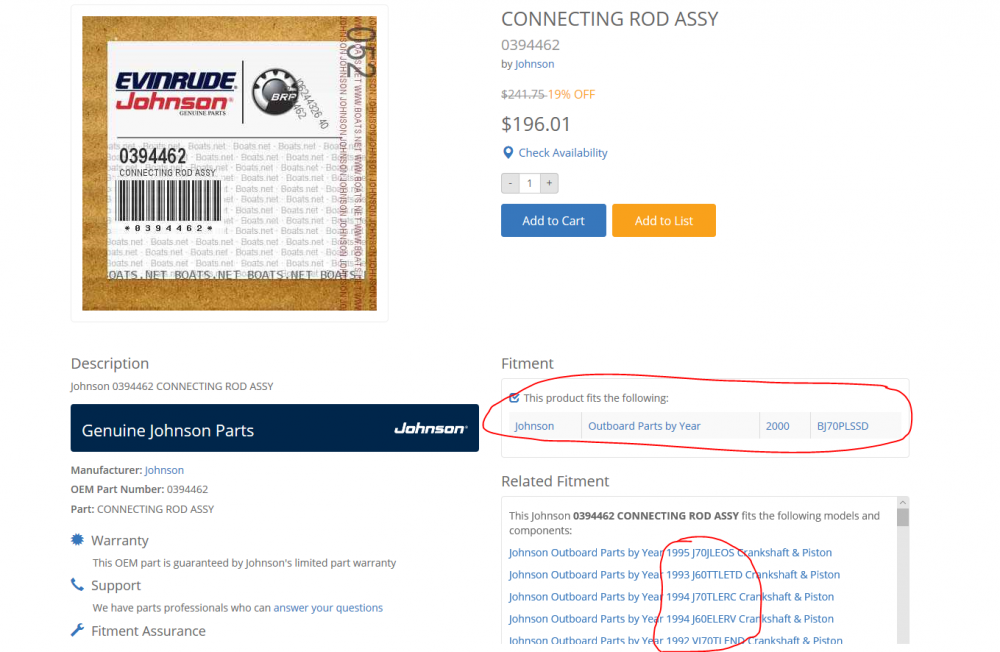Image resolution: width=1000 pixels, height=652 pixels.
Task: Enlarge the Evinrude Johnson product label image
Action: 230,163
